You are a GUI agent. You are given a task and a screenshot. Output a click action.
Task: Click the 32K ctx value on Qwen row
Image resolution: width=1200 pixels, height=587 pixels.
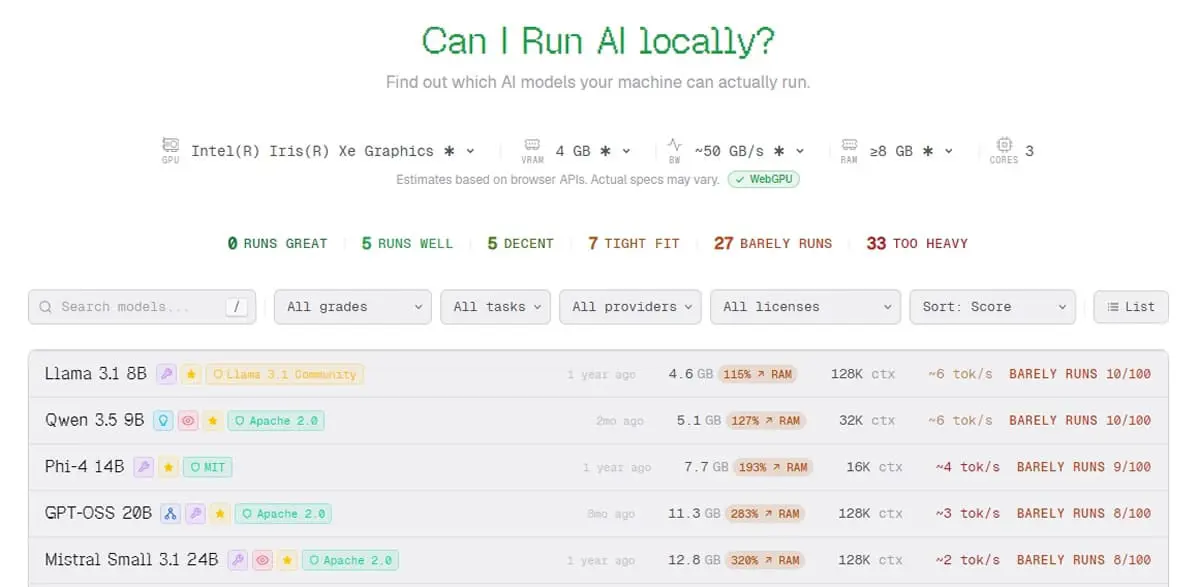pos(866,421)
